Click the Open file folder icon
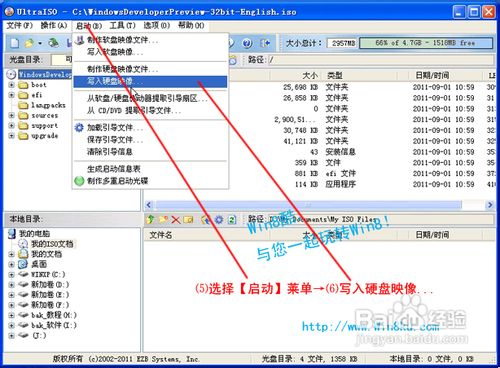The width and height of the screenshot is (500, 368). tap(29, 43)
